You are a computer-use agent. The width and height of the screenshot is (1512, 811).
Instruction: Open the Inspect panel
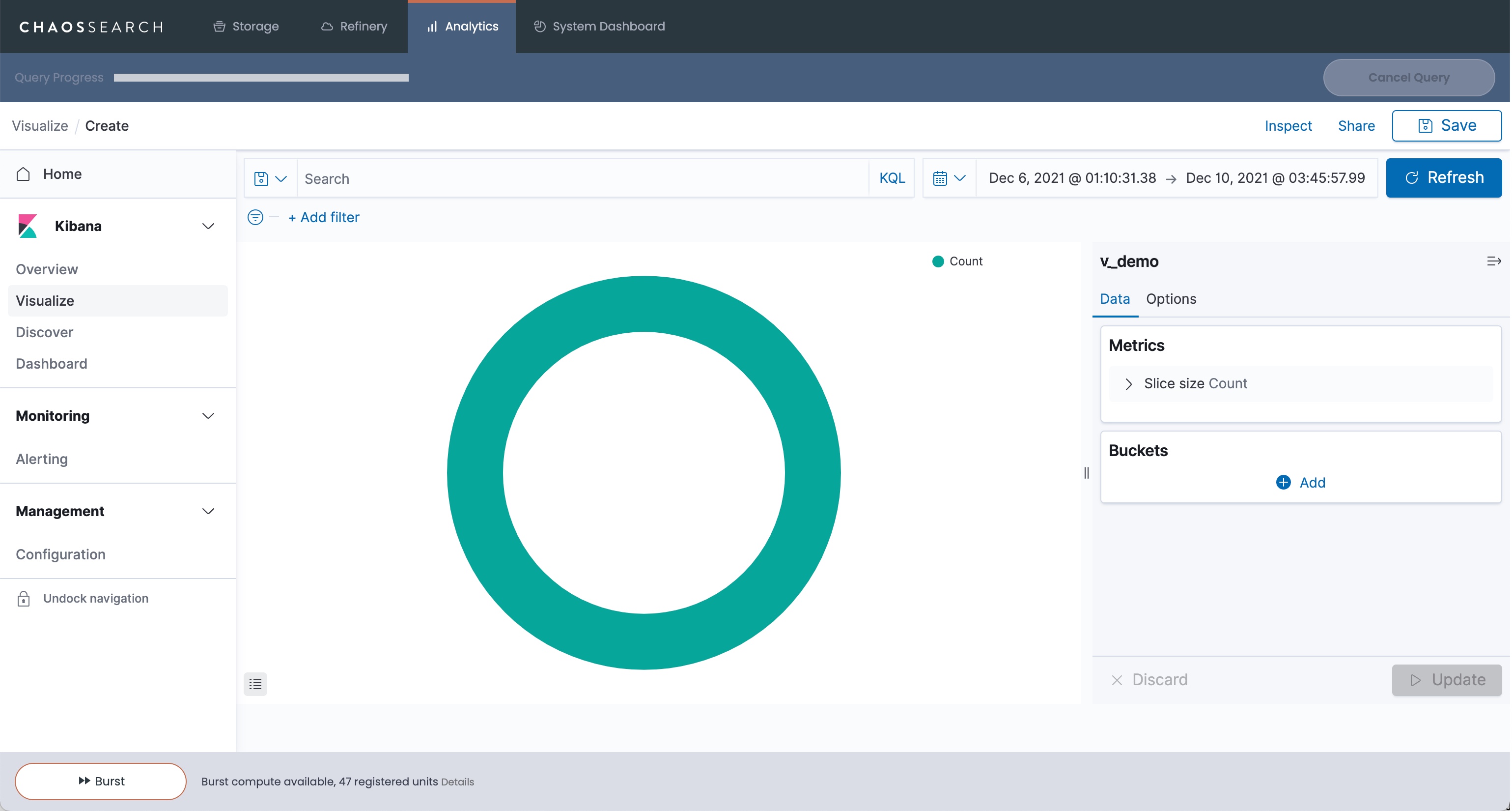(x=1288, y=126)
